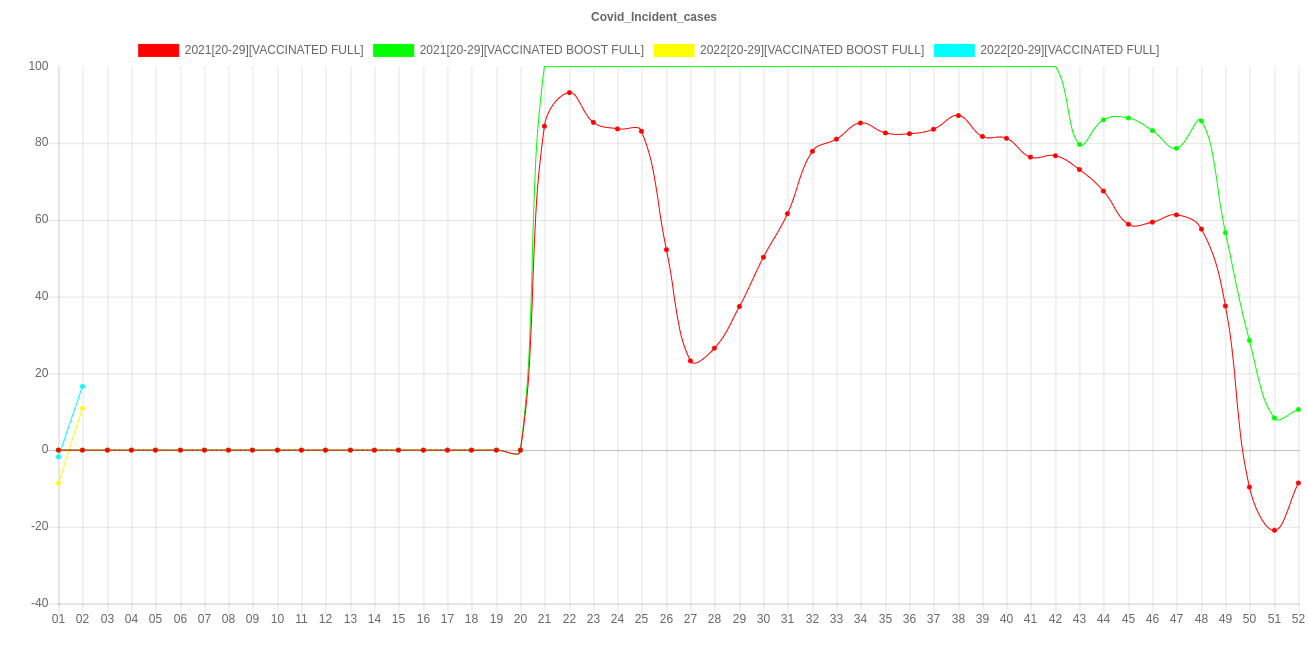Click the chart title Covid_incident_cases
1308x654 pixels.
(x=653, y=17)
